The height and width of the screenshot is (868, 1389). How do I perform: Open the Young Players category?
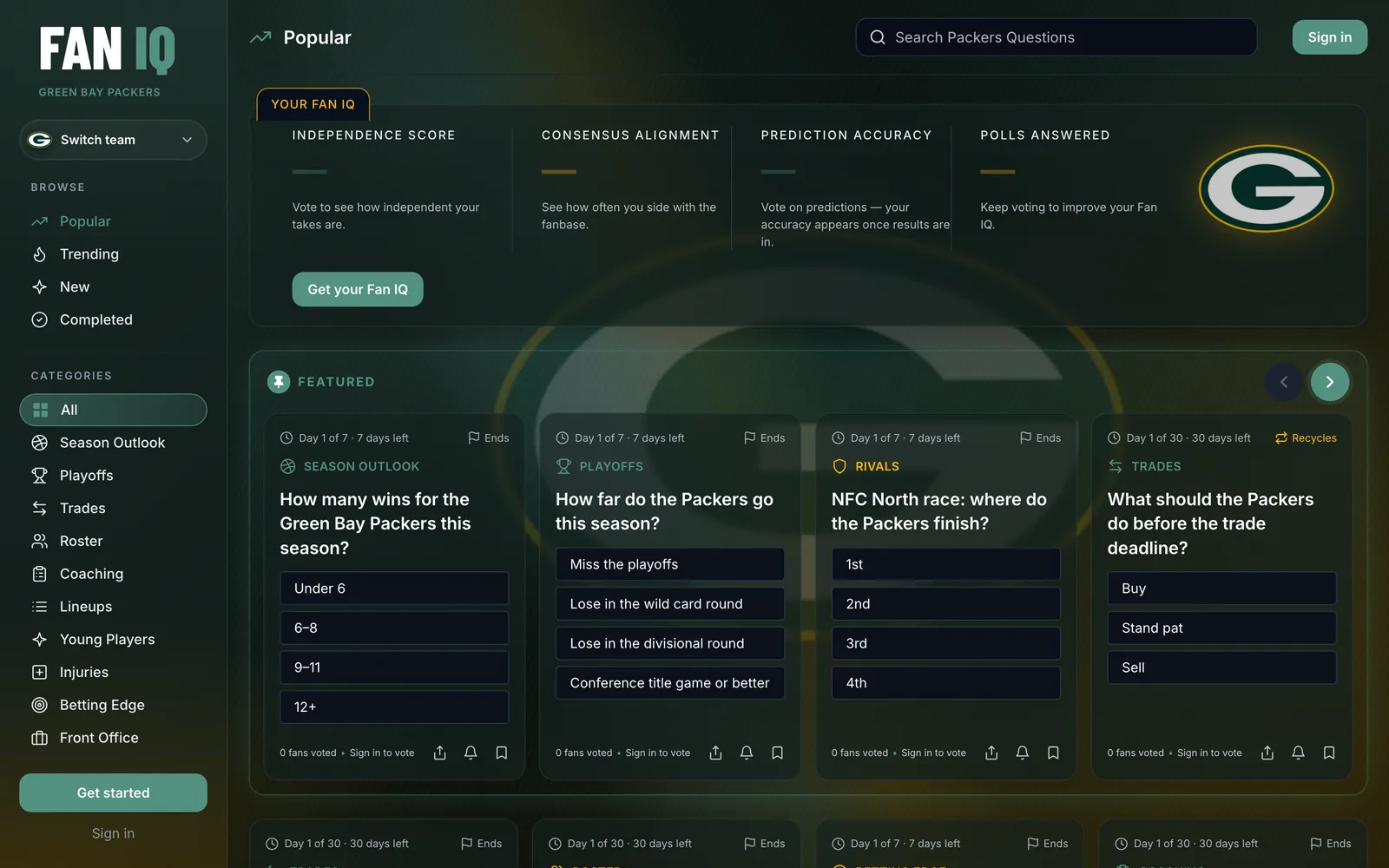coord(113,640)
